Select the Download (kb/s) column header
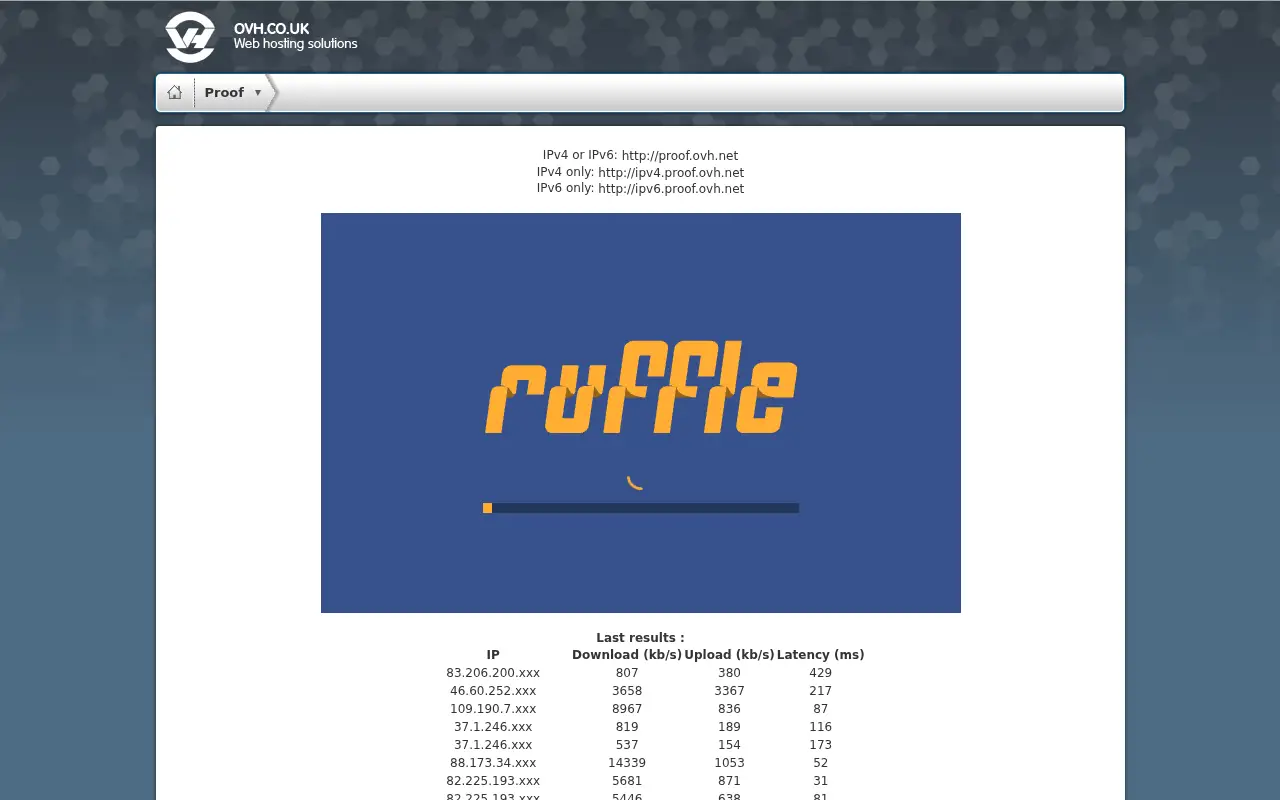 (627, 655)
